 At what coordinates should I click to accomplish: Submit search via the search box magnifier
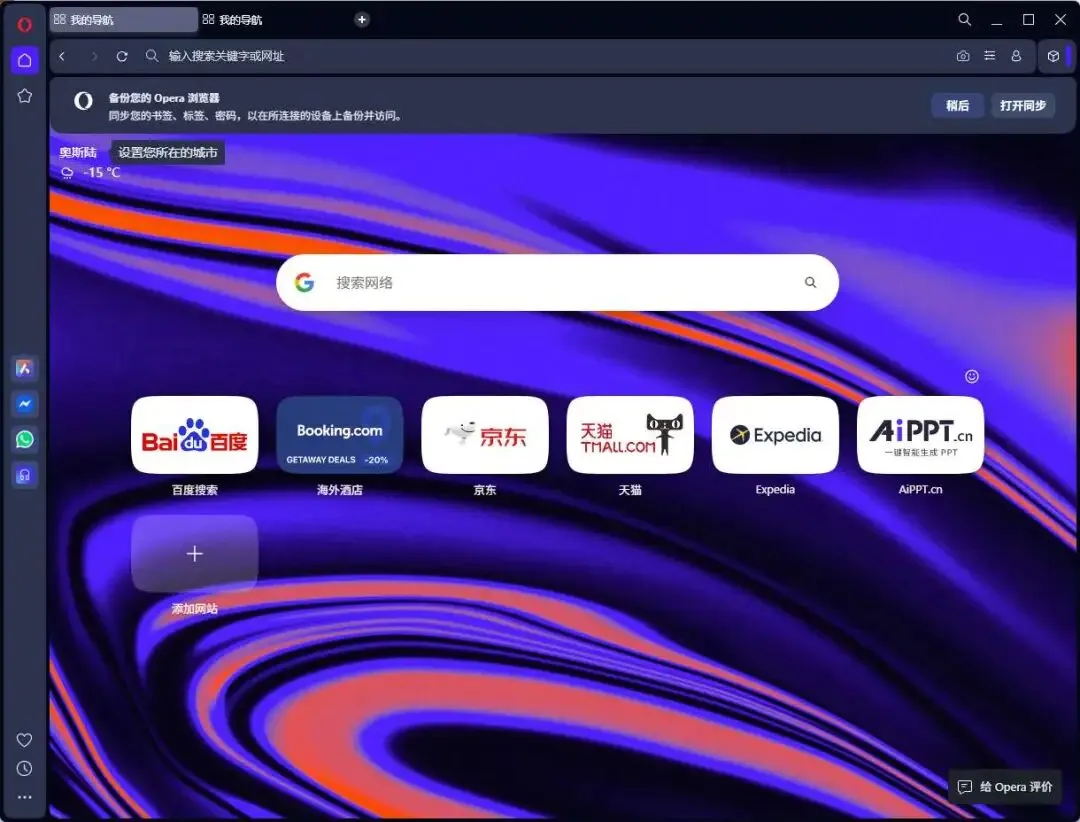tap(811, 282)
